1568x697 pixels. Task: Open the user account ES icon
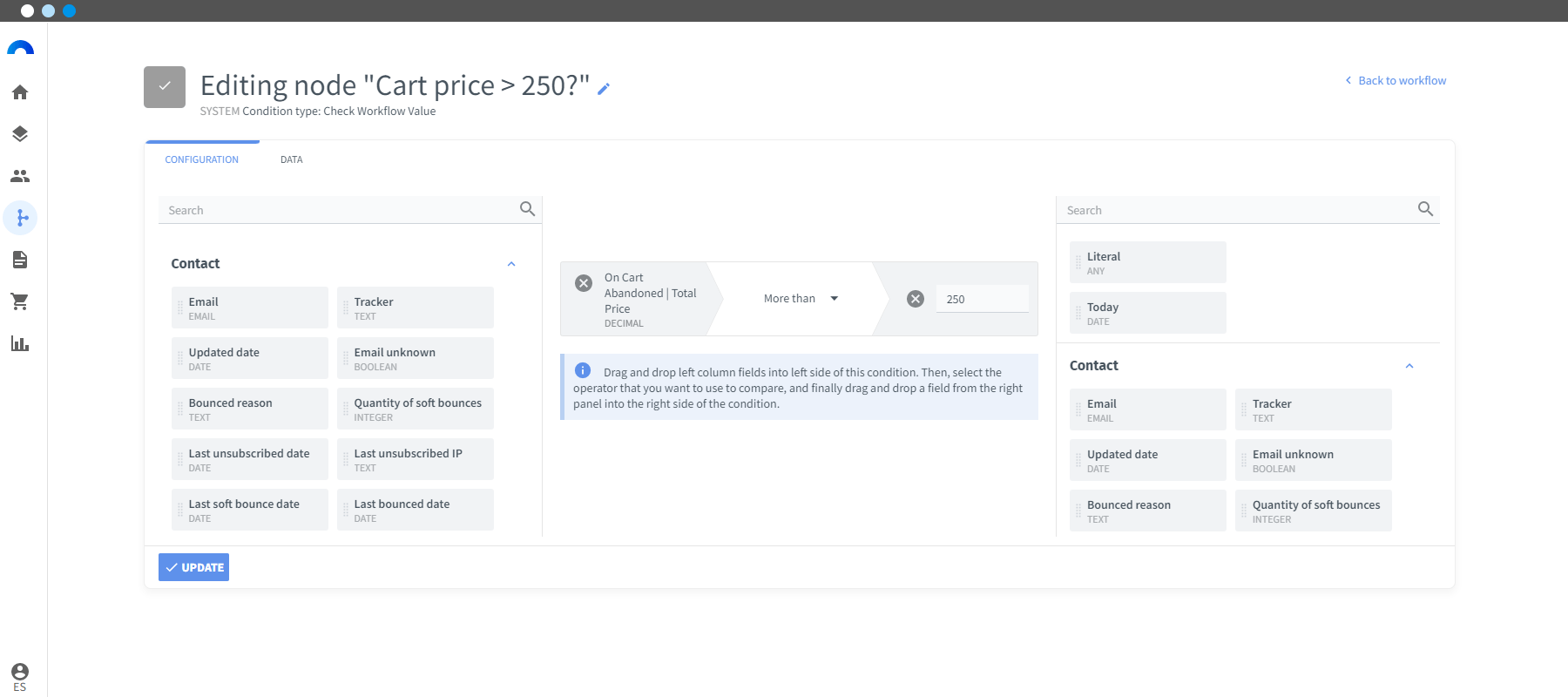pos(20,677)
